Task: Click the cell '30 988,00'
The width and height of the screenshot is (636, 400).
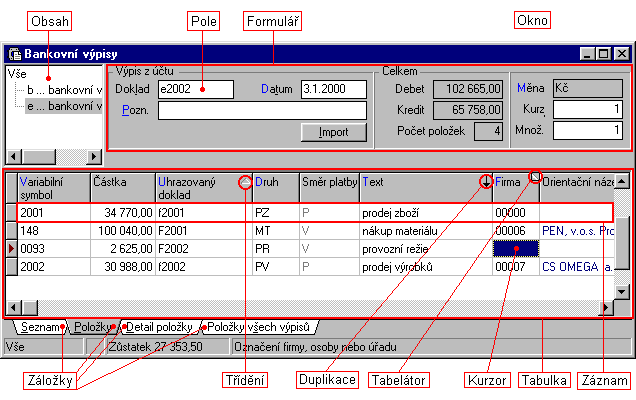Action: click(123, 267)
